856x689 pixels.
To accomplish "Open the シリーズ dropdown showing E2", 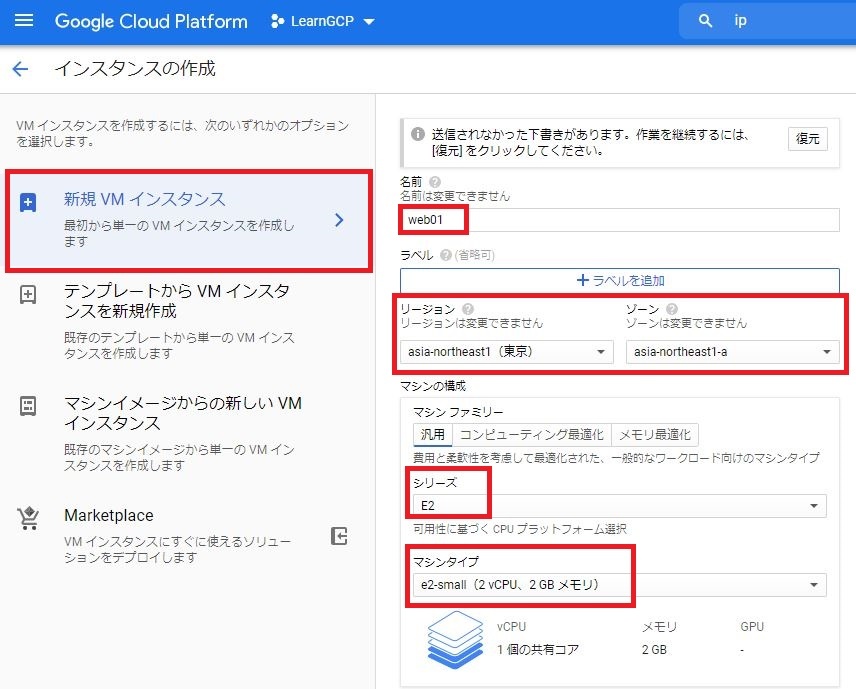I will (620, 506).
